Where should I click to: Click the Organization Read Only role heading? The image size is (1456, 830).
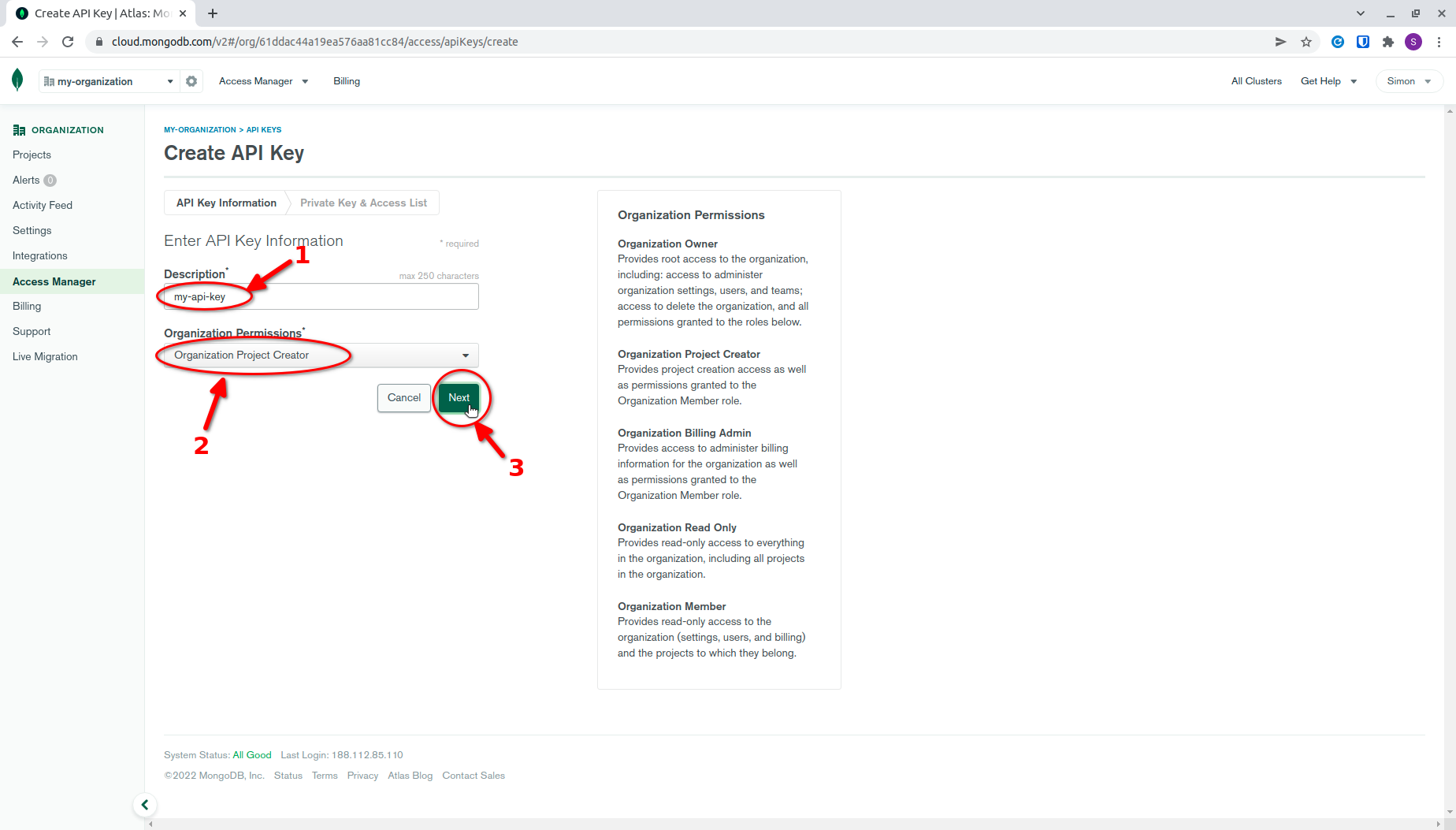(677, 527)
